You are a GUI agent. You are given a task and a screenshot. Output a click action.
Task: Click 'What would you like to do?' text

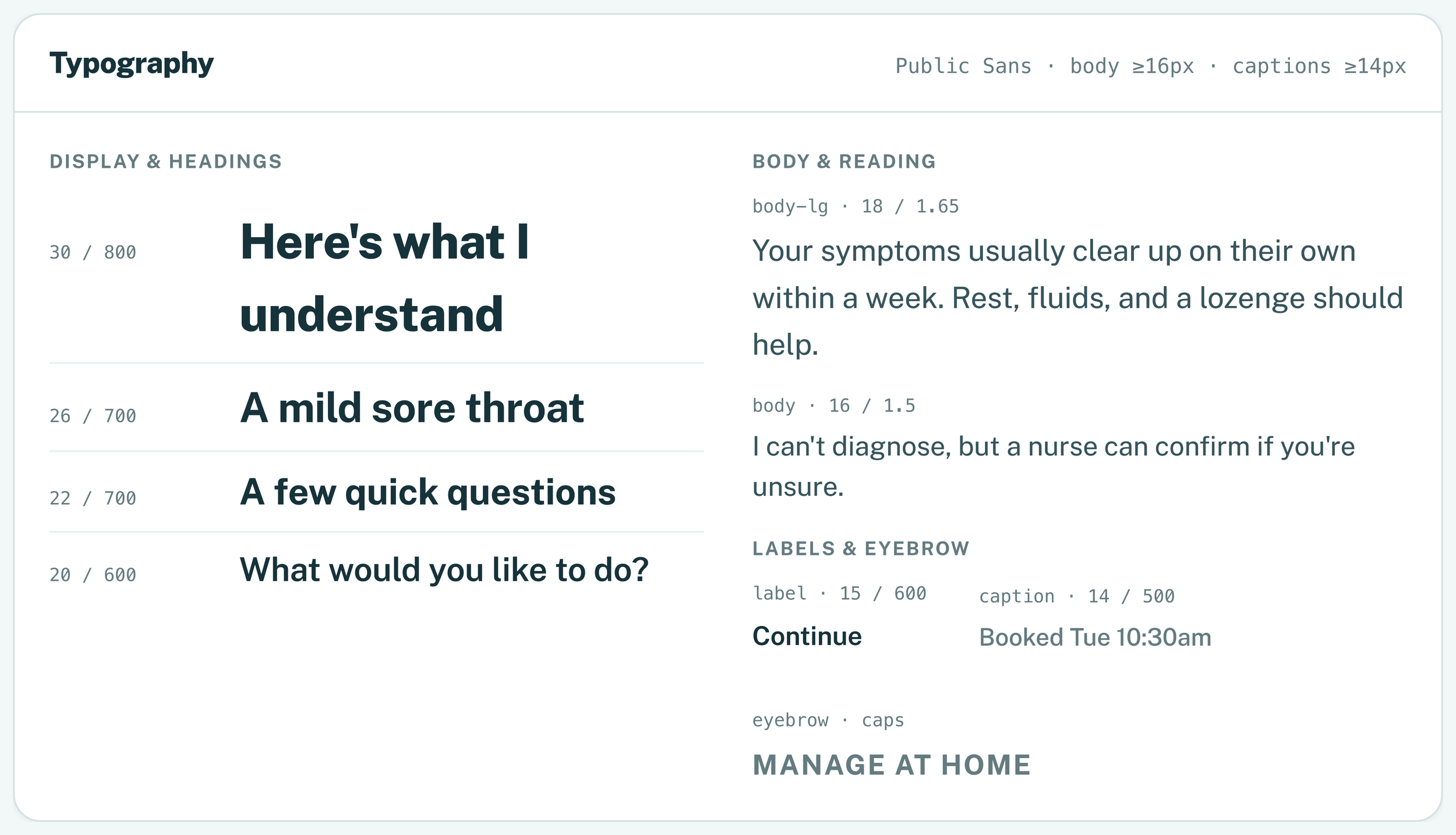coord(444,570)
